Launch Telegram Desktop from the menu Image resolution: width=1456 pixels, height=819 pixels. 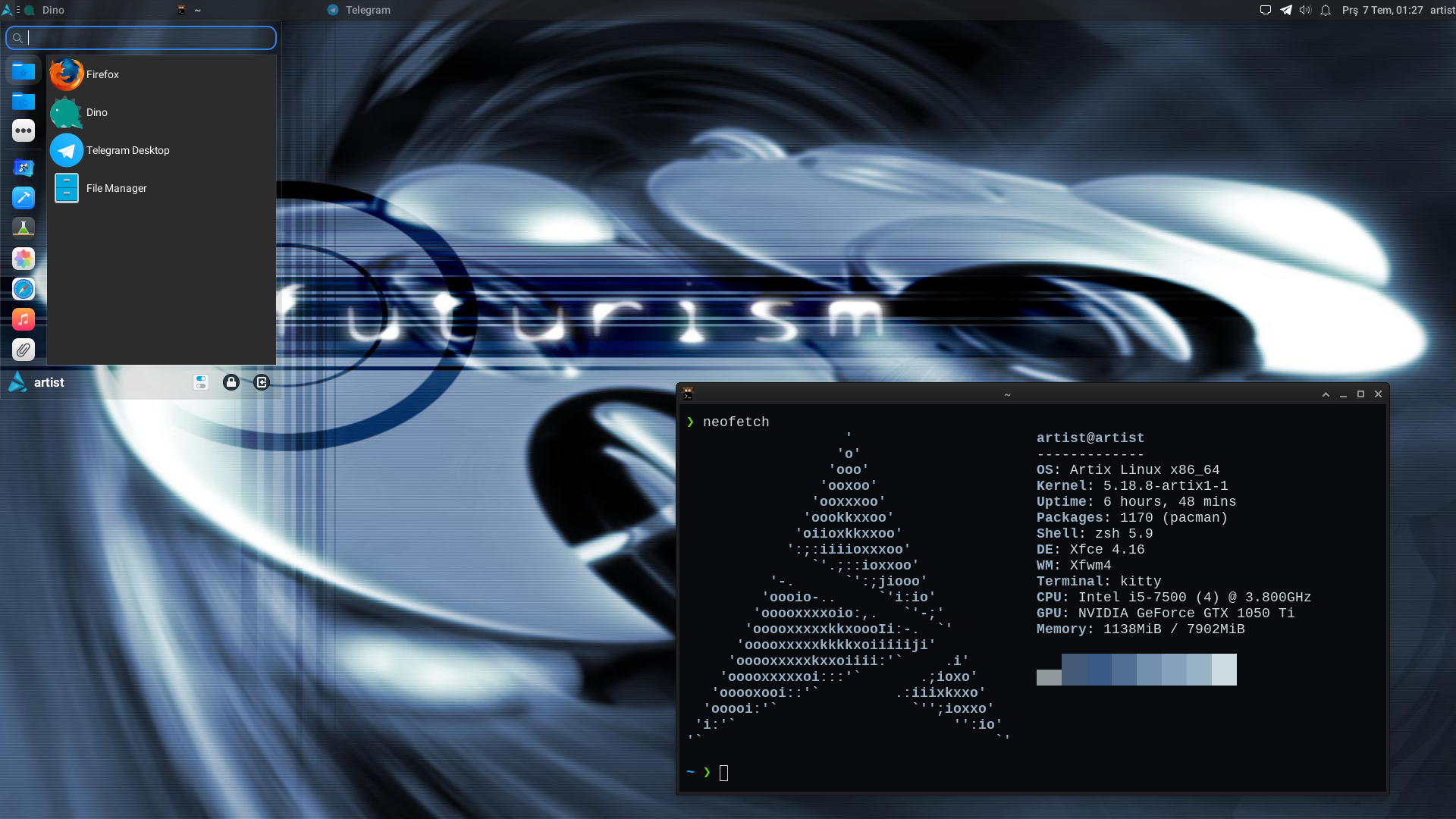(161, 150)
